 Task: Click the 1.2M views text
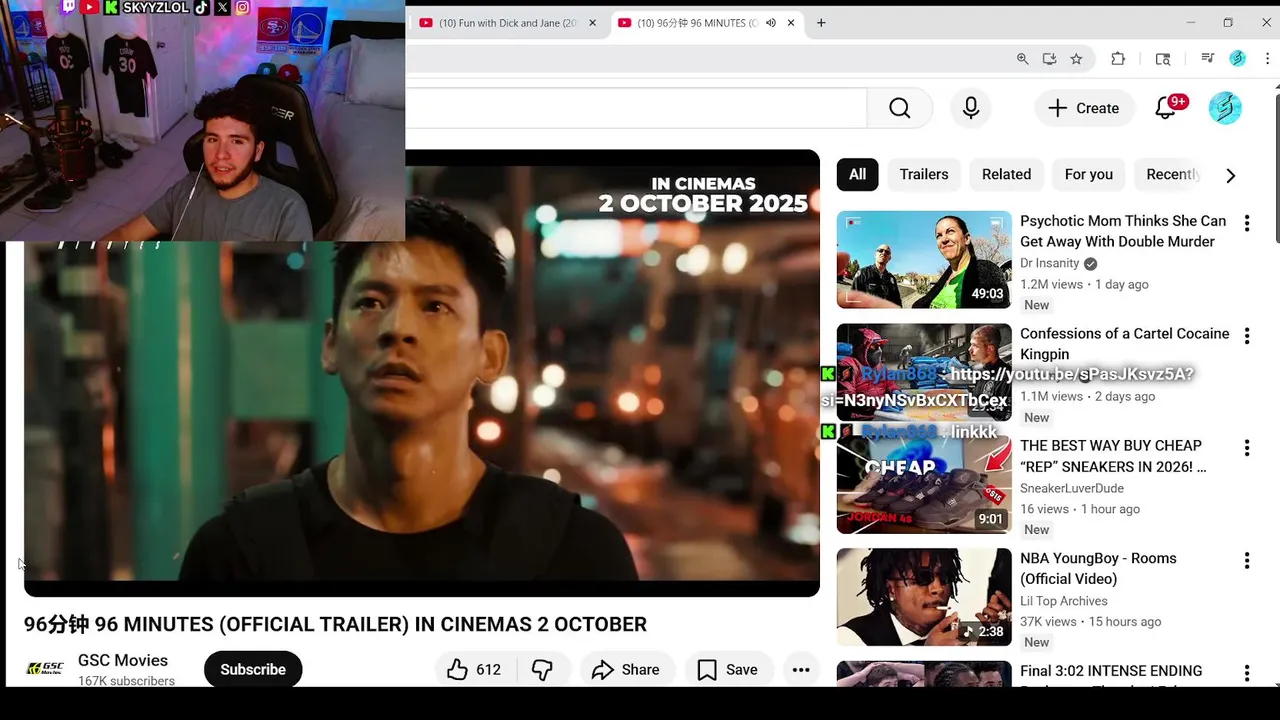click(1051, 284)
